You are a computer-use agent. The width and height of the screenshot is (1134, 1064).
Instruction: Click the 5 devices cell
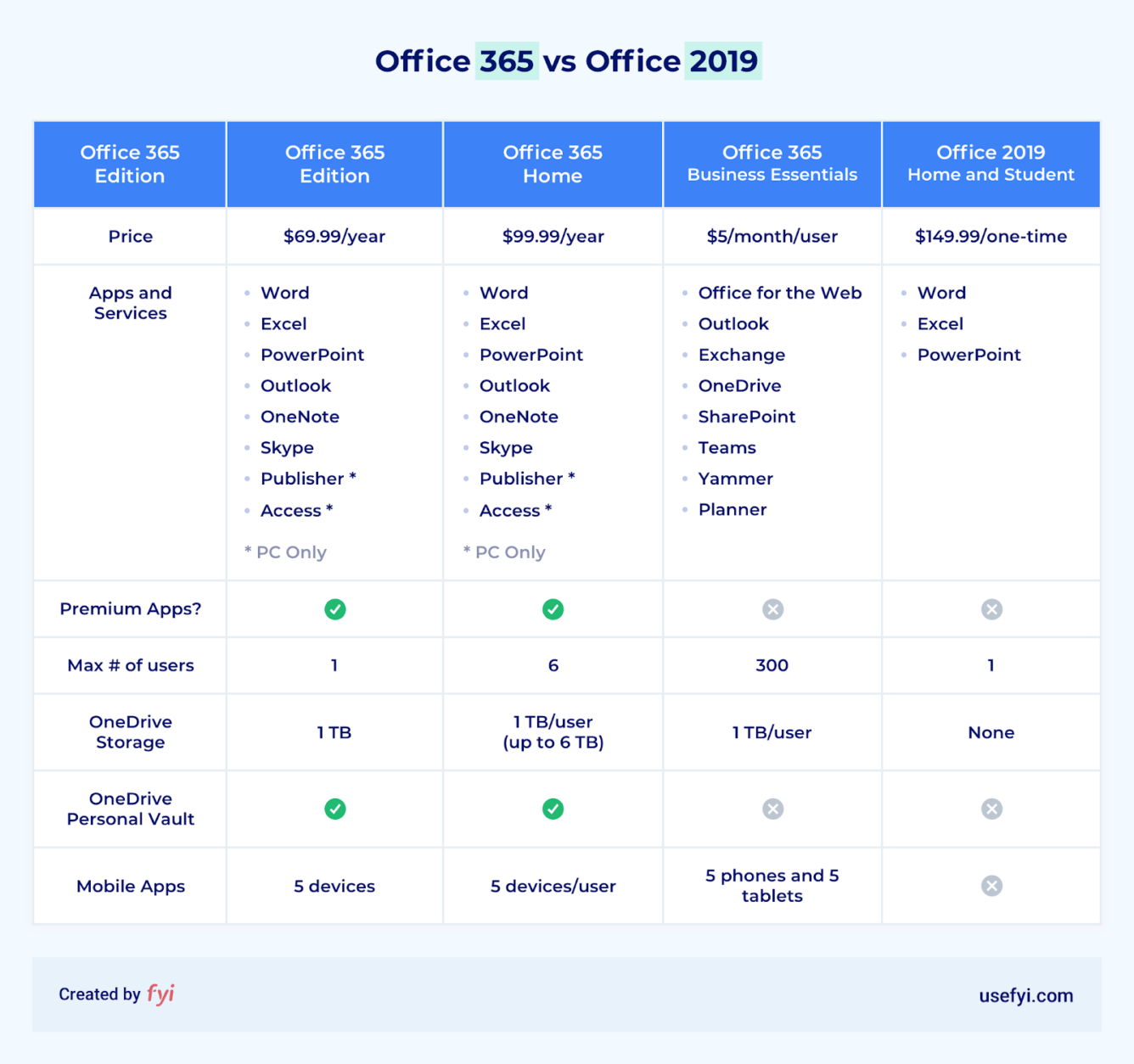click(x=334, y=886)
